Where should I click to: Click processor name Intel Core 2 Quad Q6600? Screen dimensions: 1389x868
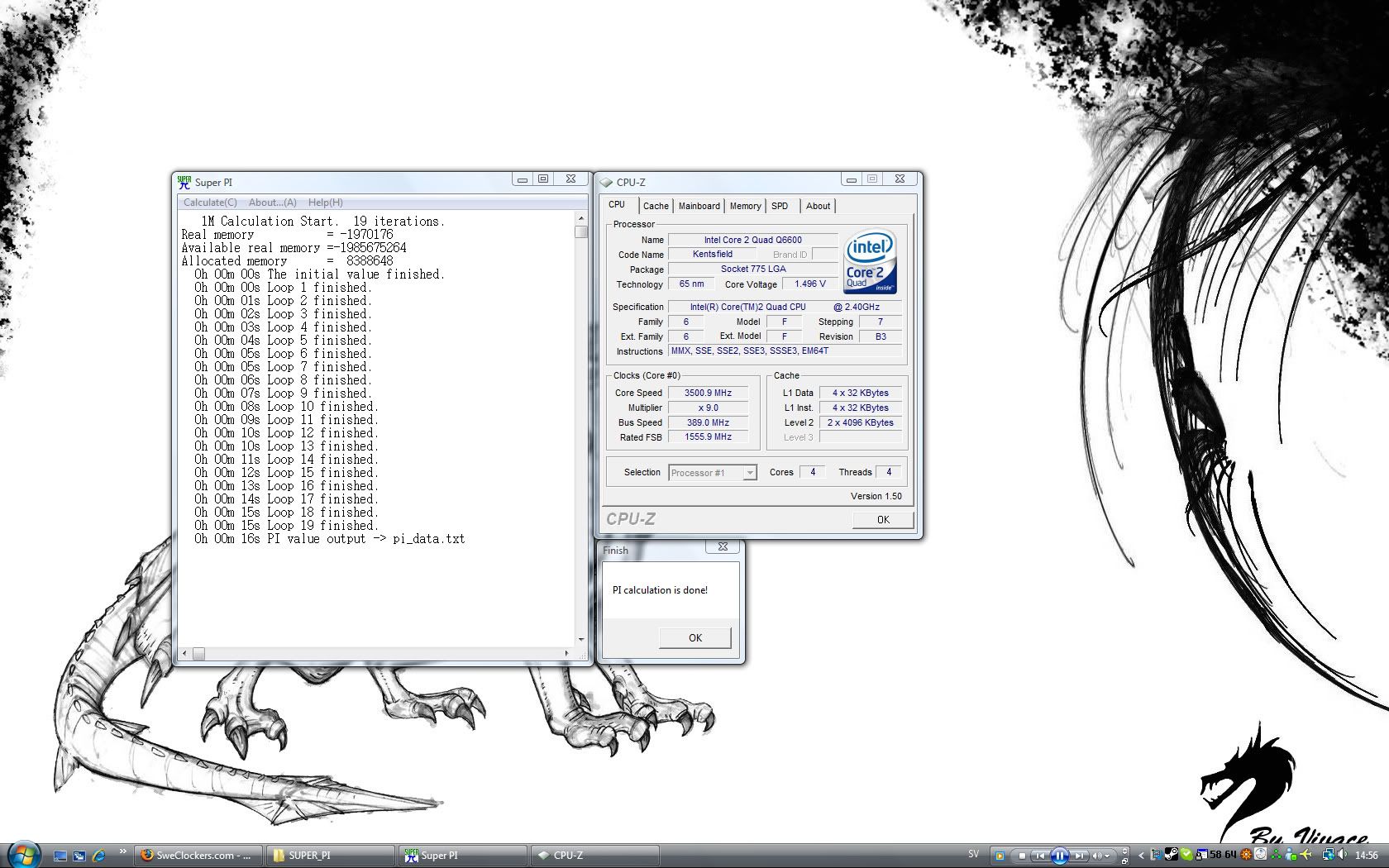coord(752,240)
